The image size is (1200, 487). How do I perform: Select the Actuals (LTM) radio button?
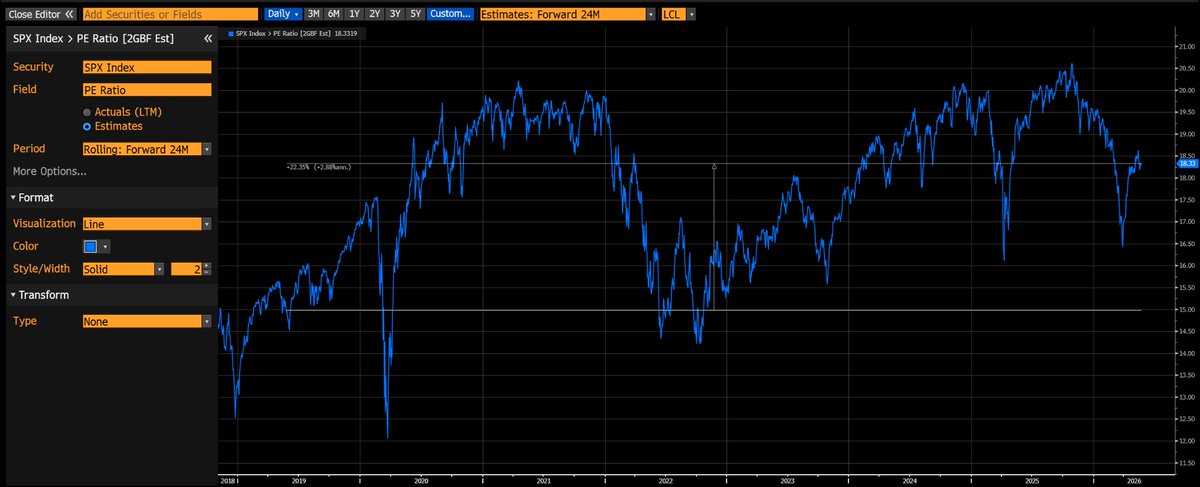point(88,112)
